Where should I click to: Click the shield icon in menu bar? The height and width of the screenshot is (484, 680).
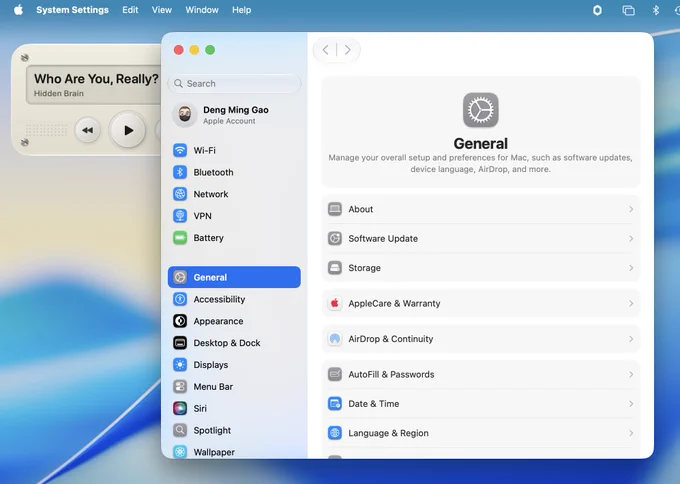pyautogui.click(x=597, y=10)
